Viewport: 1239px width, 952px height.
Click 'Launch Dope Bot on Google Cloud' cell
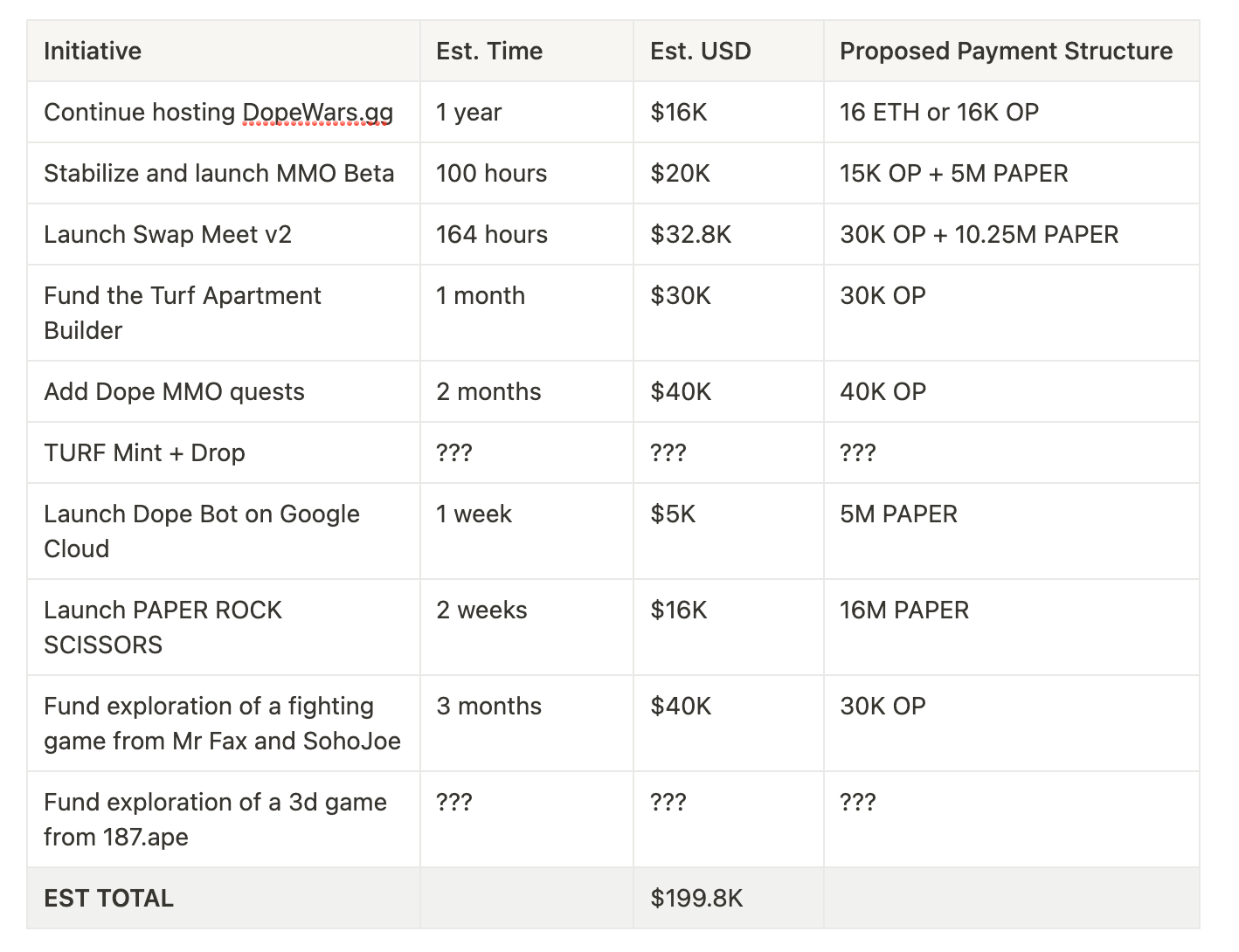tap(224, 531)
